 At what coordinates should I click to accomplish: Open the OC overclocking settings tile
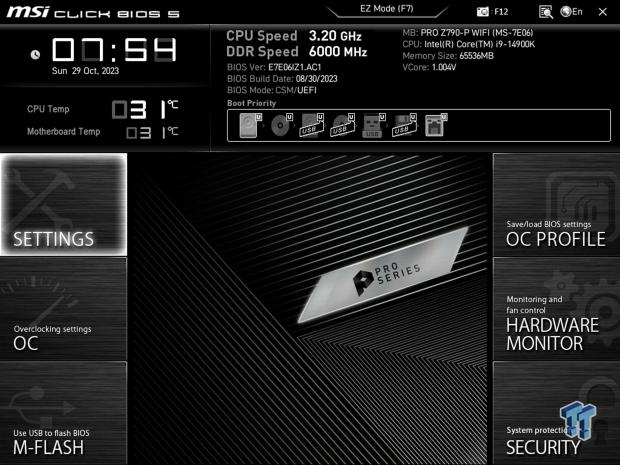[x=64, y=309]
